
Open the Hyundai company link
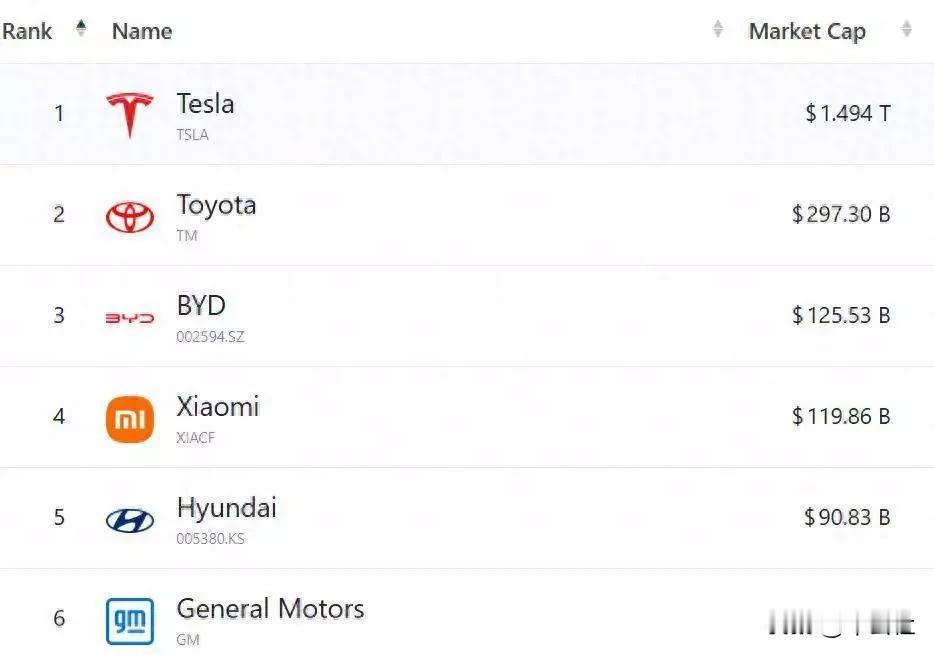(x=226, y=508)
